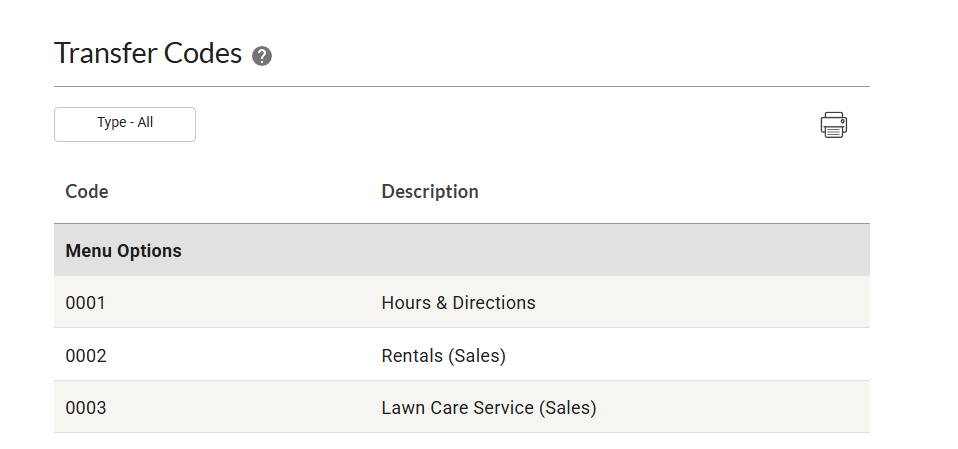Click '(Sales)' in the Lawn Care row

[x=567, y=408]
